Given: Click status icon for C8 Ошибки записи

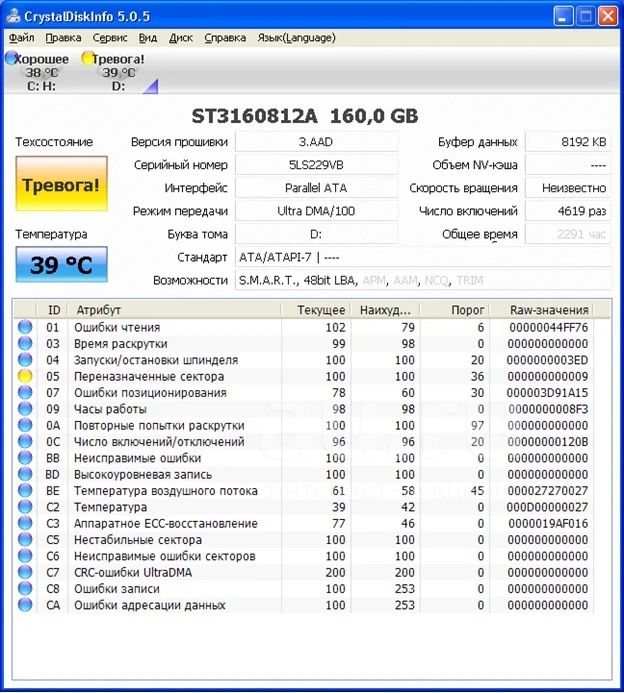Looking at the screenshot, I should pos(25,589).
